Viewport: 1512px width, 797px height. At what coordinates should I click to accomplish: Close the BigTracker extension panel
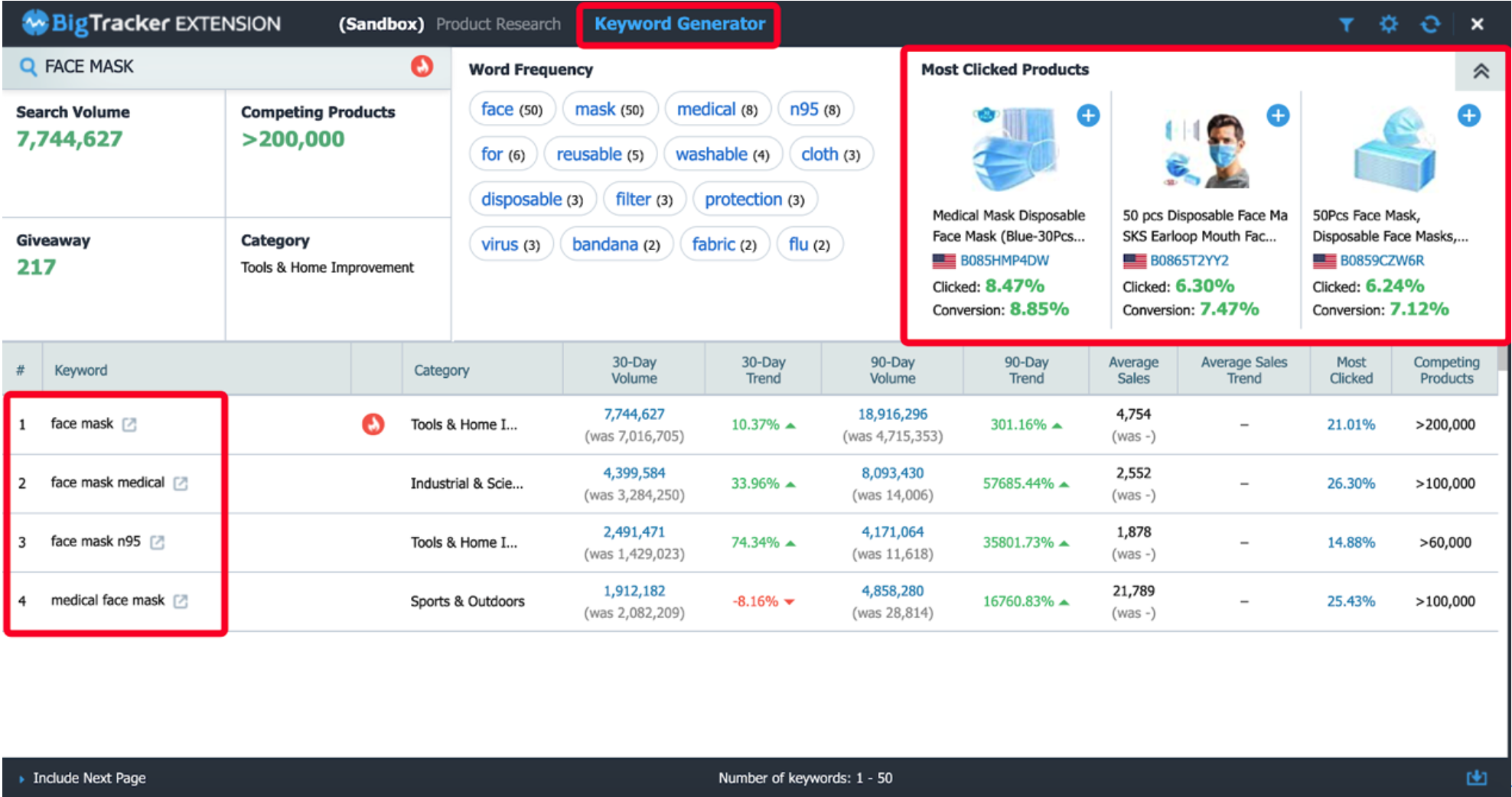pos(1477,24)
